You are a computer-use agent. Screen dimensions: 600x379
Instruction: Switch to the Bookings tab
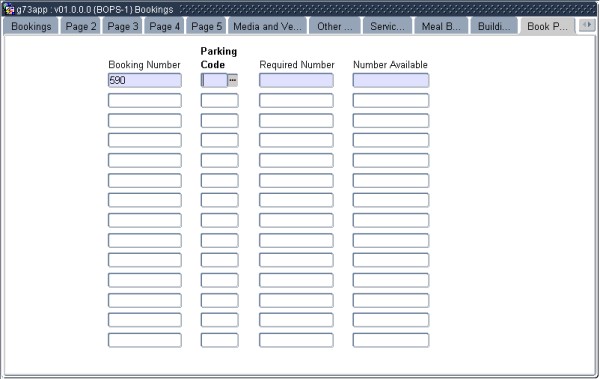(31, 26)
